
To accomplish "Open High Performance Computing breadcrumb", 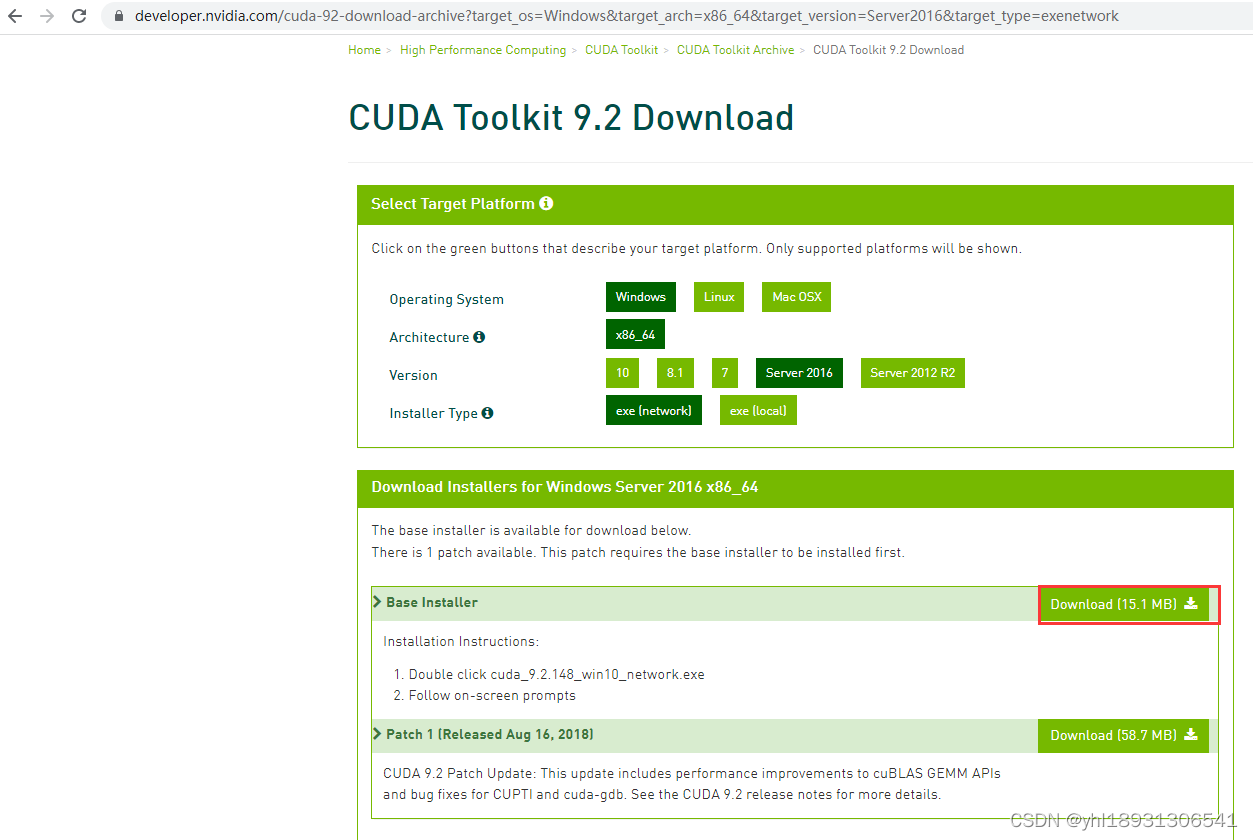I will coord(483,50).
